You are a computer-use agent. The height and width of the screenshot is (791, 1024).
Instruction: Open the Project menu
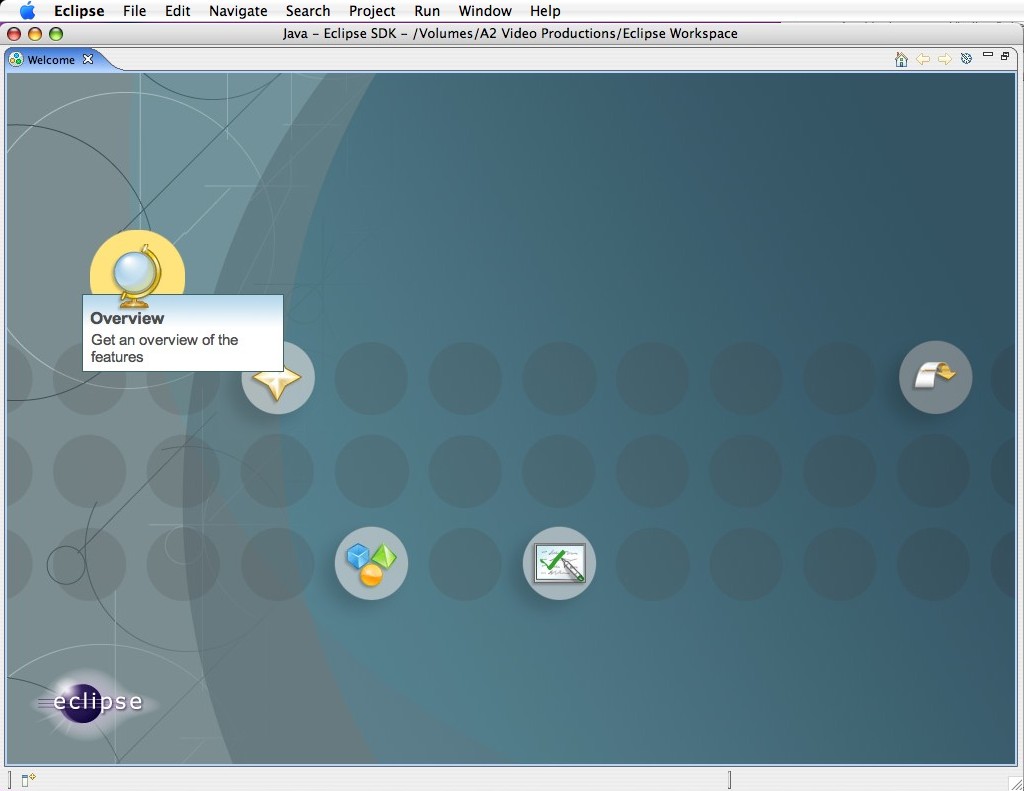coord(372,11)
